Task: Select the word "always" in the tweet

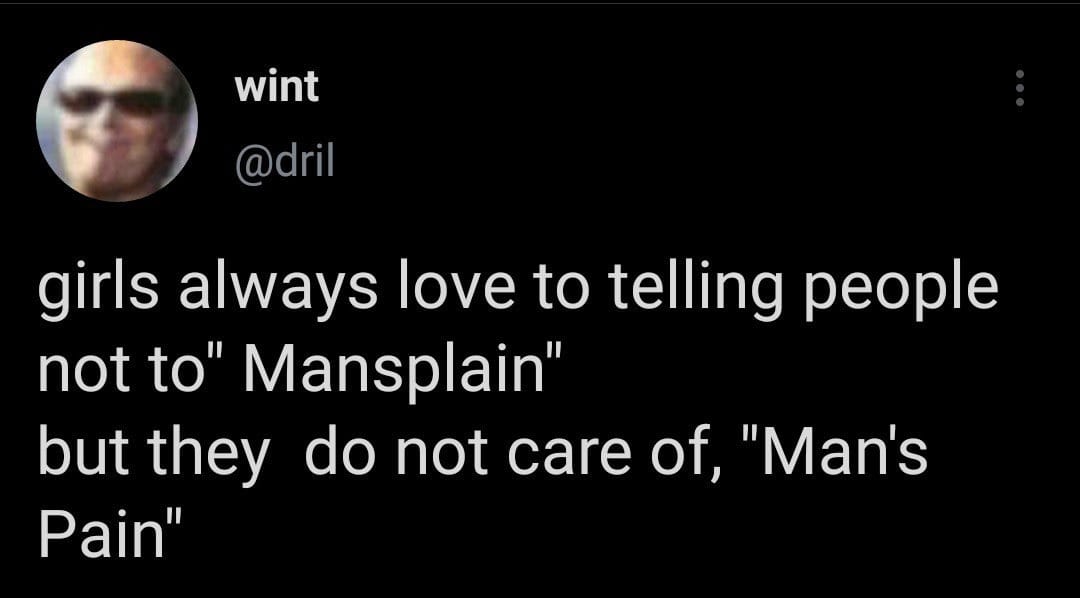Action: pyautogui.click(x=278, y=291)
